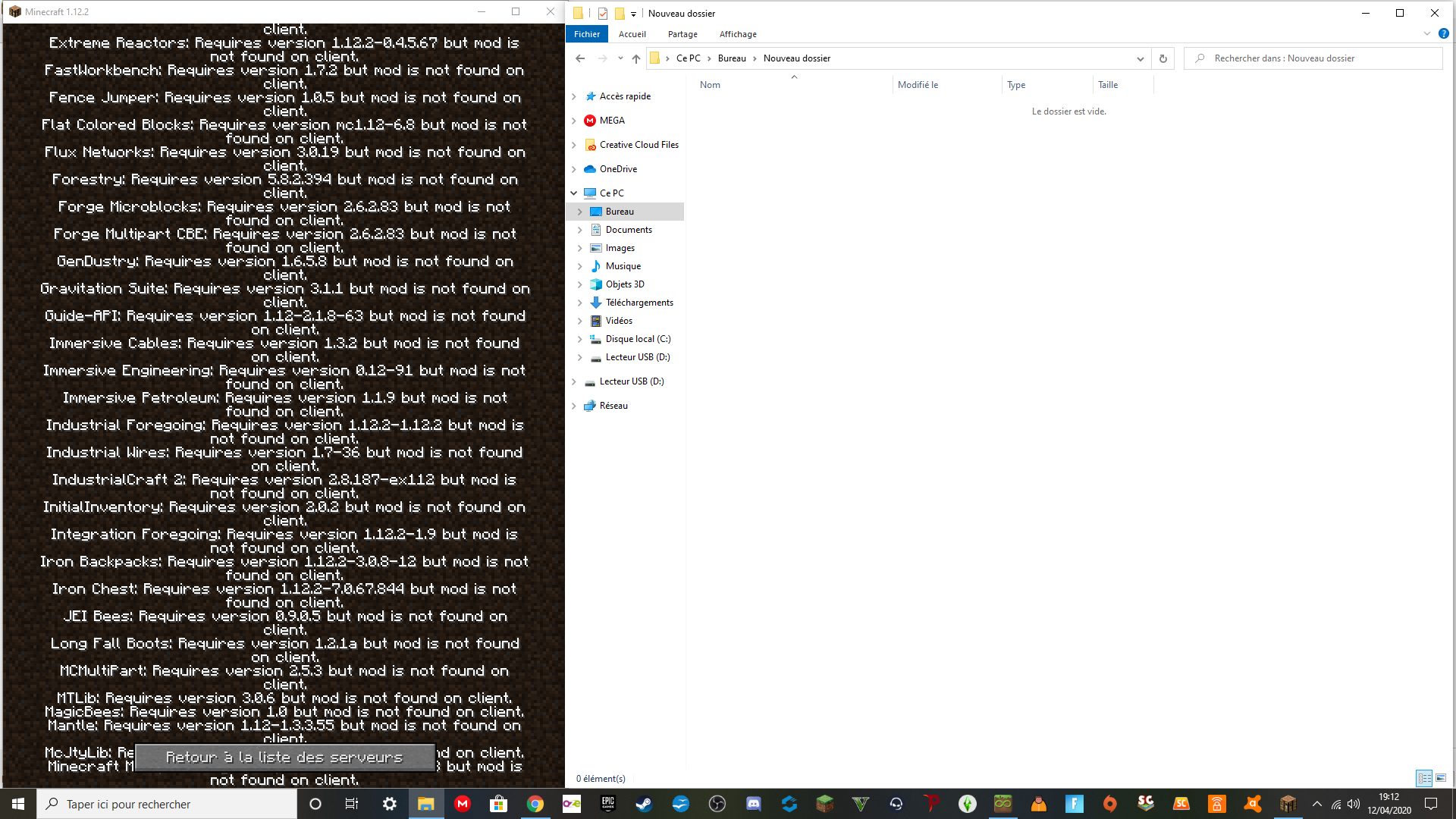Open the Fichier ribbon tab
This screenshot has width=1456, height=819.
point(587,34)
